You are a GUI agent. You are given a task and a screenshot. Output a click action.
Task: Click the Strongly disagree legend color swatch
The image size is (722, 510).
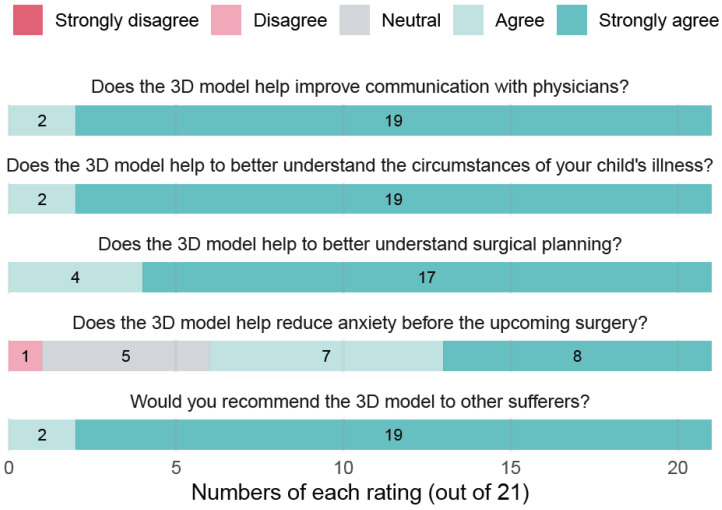click(28, 20)
